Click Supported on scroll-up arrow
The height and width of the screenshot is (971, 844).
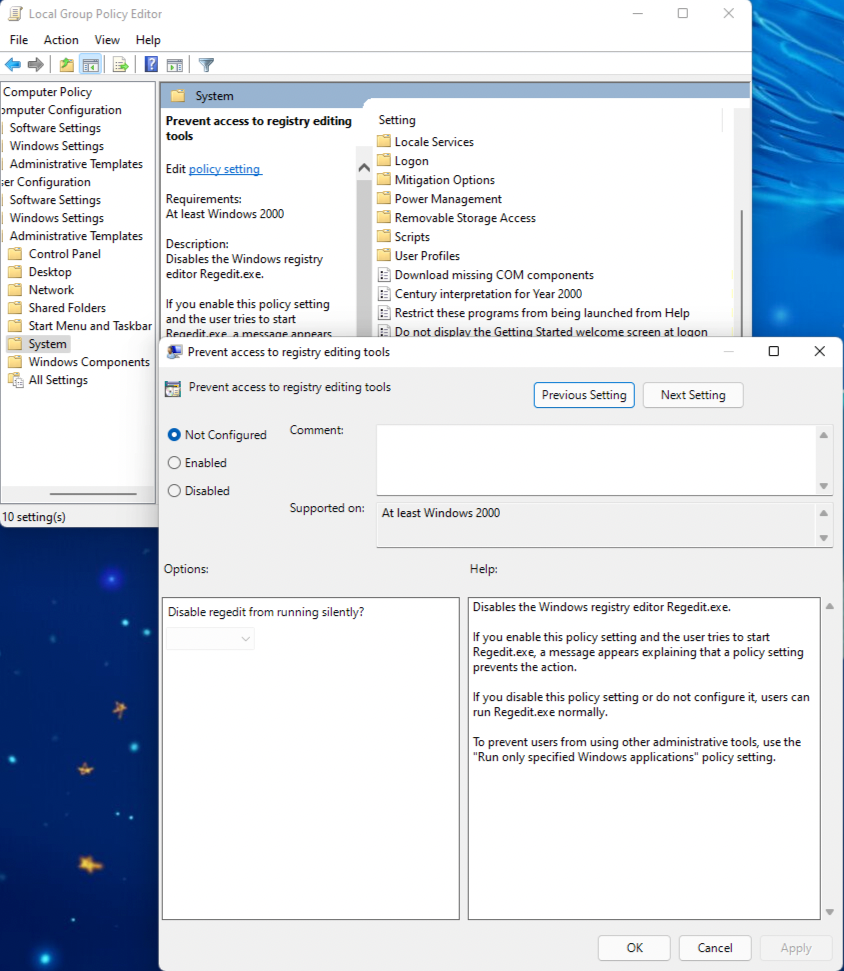tap(824, 513)
